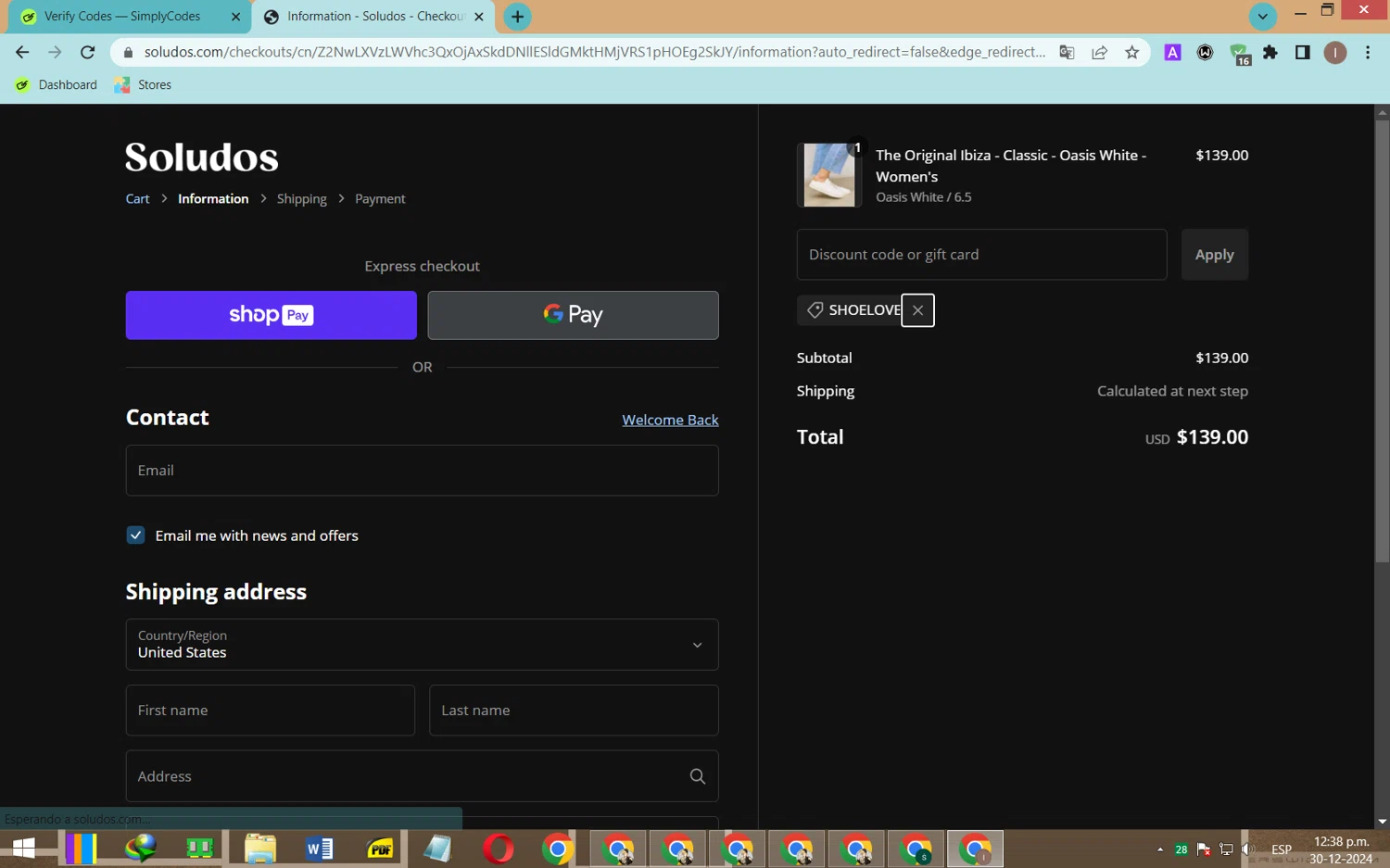
Task: Click the browser address bar URL
Action: tap(594, 53)
